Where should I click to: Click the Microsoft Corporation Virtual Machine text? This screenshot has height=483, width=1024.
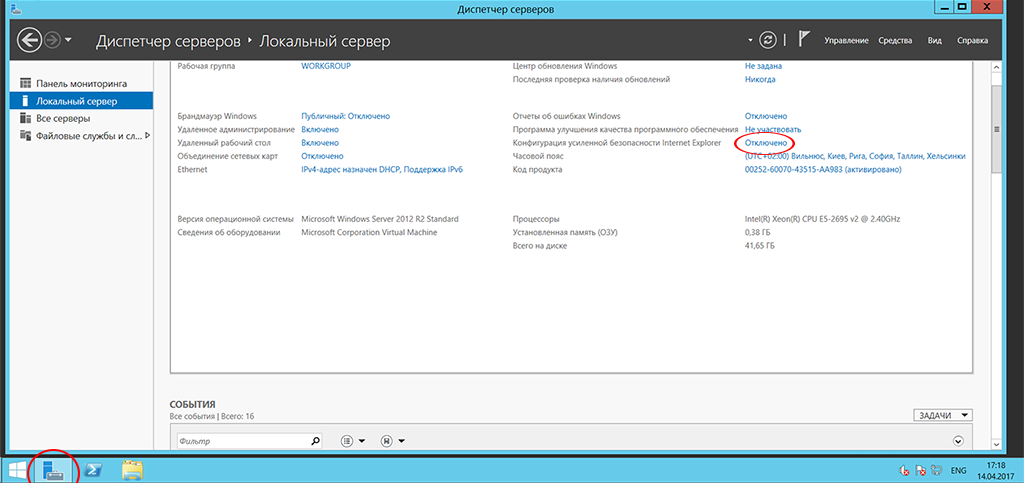369,232
